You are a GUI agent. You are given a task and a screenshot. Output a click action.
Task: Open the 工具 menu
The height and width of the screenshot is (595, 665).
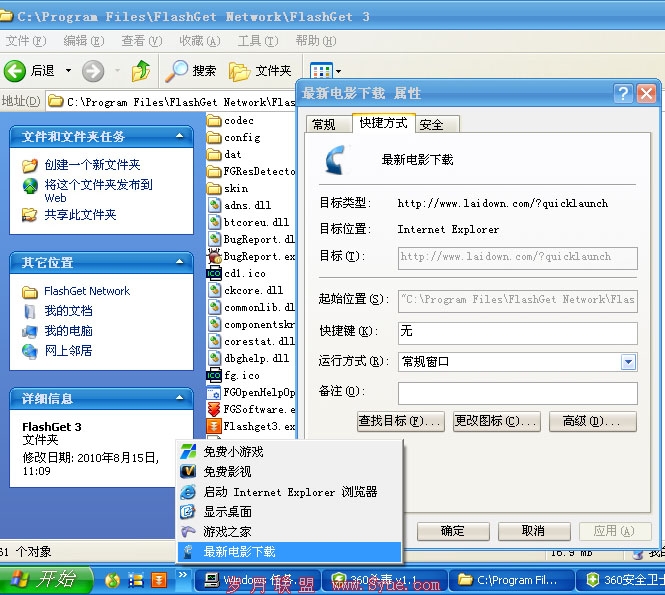click(257, 41)
